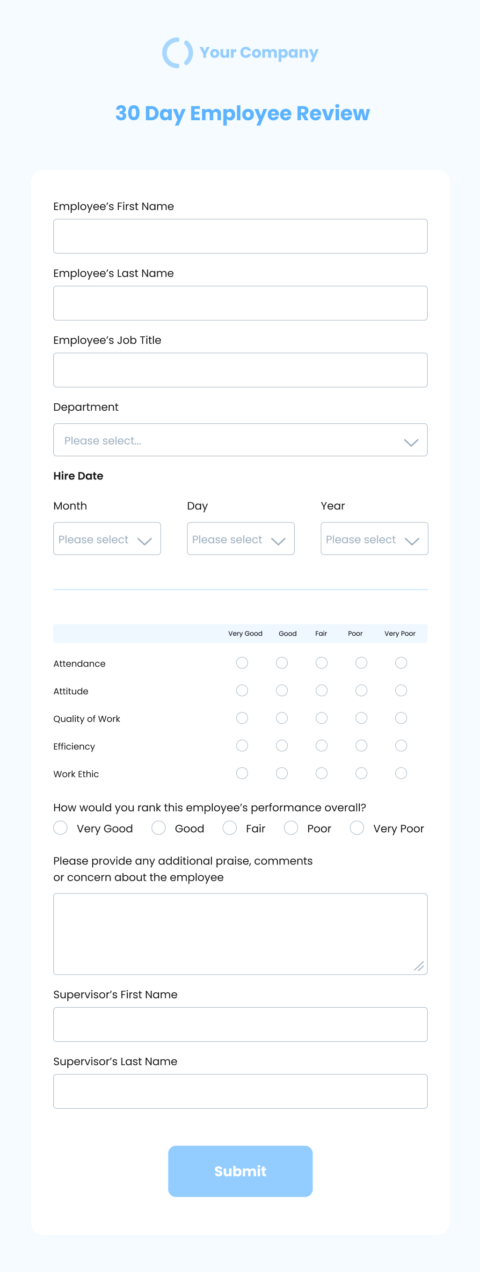Rate Attitude as Fair
This screenshot has width=480, height=1272.
321,690
